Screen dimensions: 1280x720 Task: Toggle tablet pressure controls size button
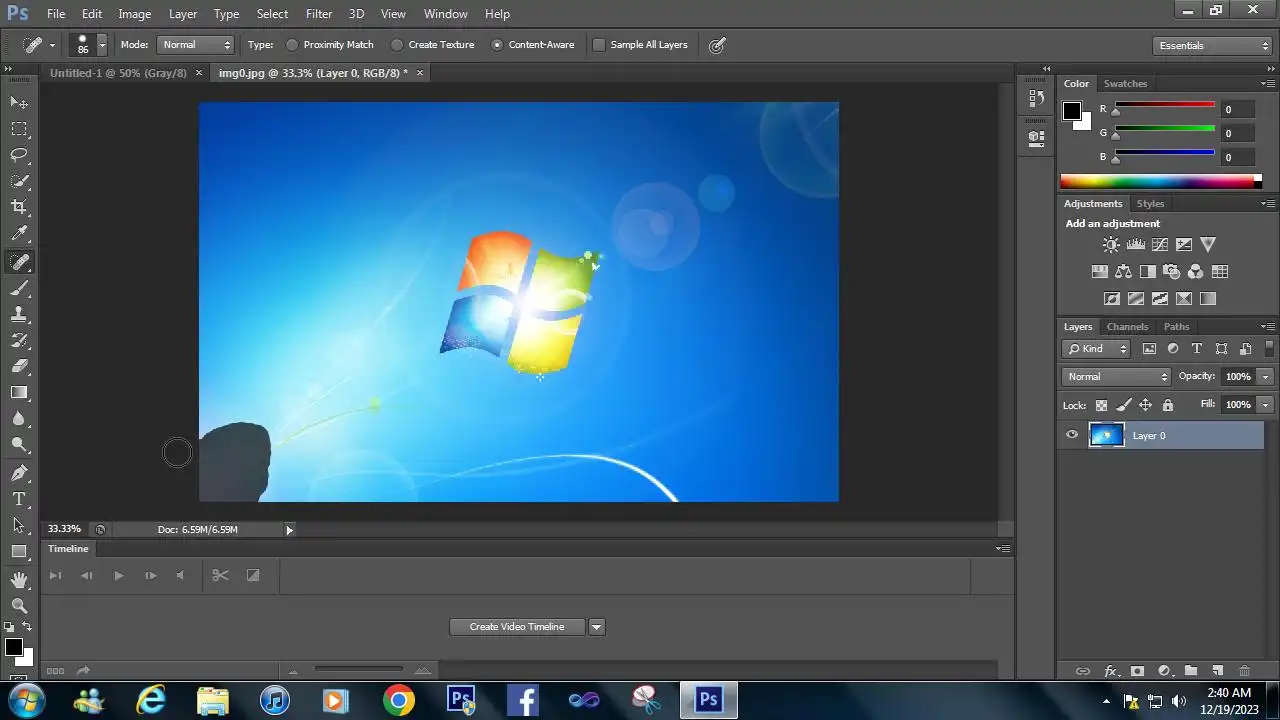click(x=717, y=45)
